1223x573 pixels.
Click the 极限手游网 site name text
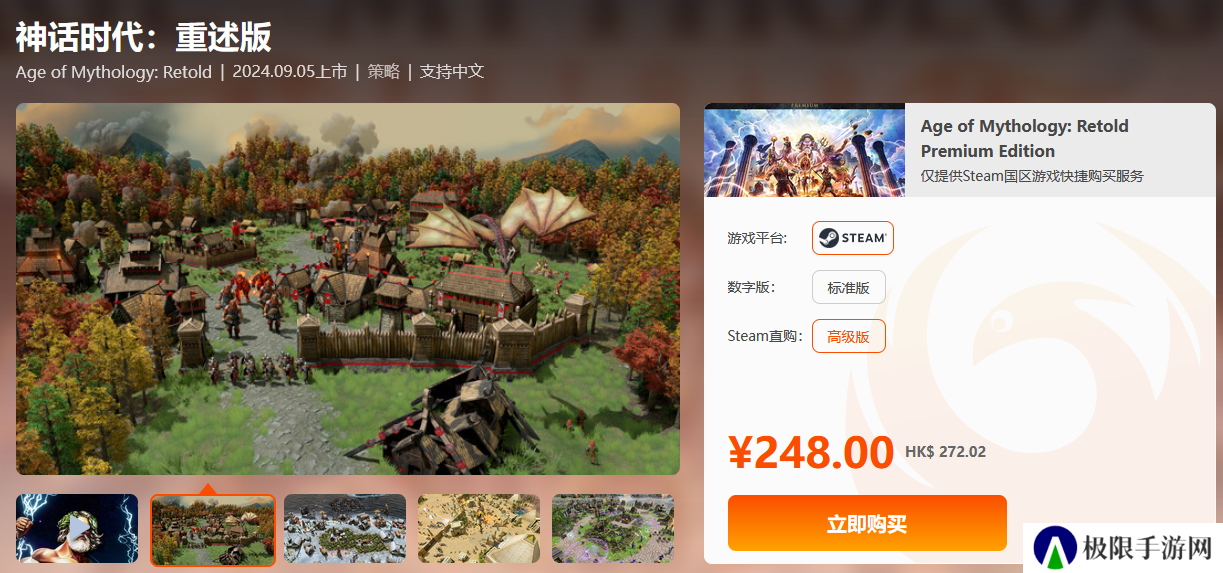coord(1148,548)
